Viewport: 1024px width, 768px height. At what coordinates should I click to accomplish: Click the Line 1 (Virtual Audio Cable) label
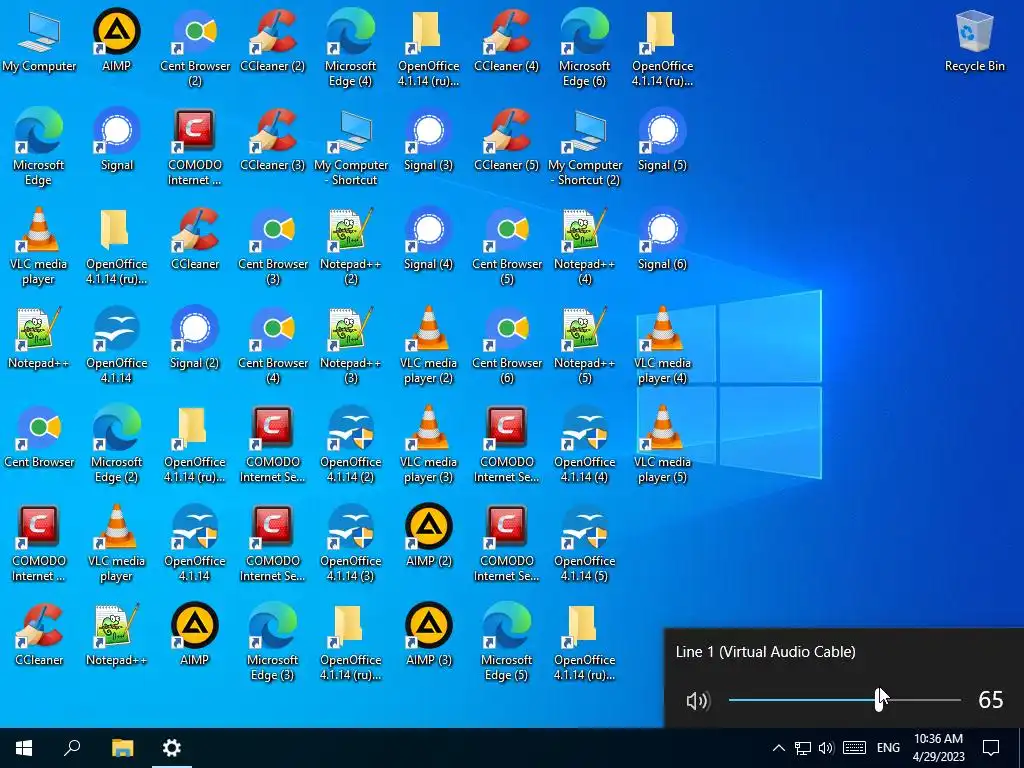(x=765, y=652)
